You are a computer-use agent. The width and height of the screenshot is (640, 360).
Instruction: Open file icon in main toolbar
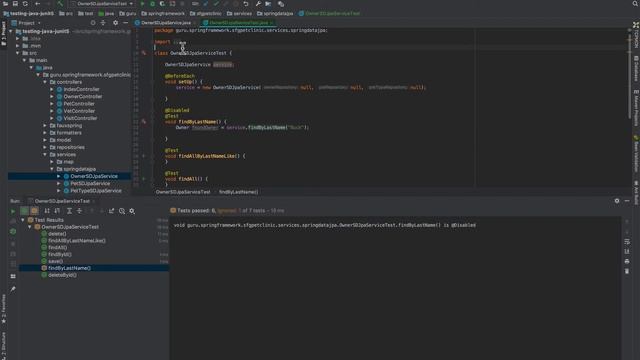tap(6, 4)
